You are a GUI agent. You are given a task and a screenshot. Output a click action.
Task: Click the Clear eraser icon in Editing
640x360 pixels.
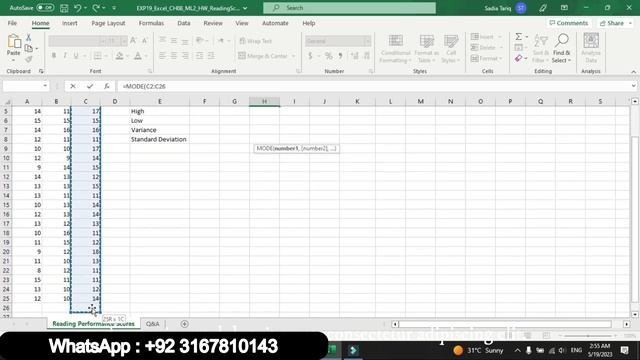[518, 58]
